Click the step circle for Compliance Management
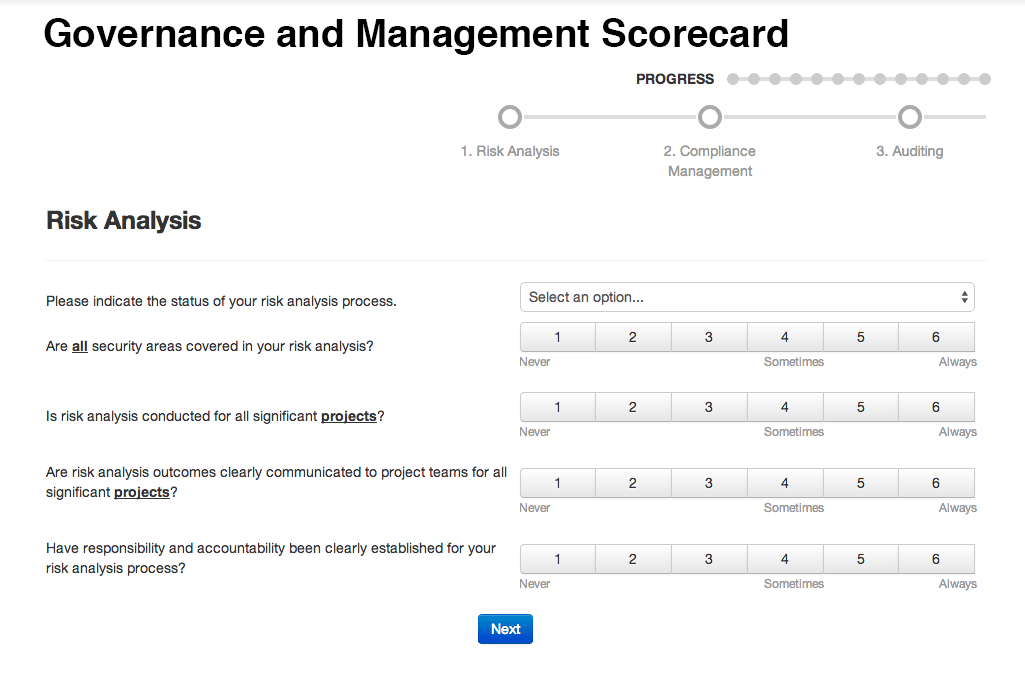Image resolution: width=1025 pixels, height=689 pixels. click(x=710, y=117)
